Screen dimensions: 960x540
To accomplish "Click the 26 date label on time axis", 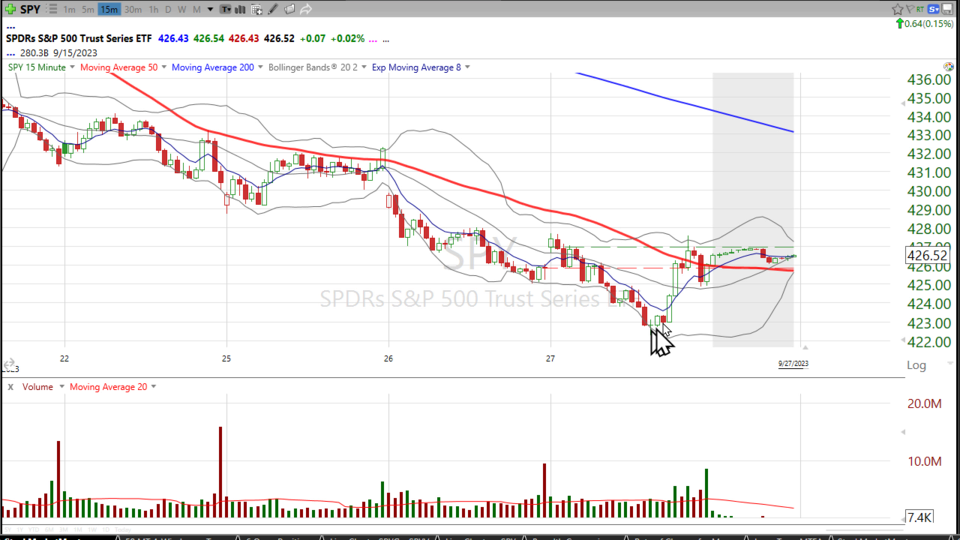I will click(x=388, y=359).
